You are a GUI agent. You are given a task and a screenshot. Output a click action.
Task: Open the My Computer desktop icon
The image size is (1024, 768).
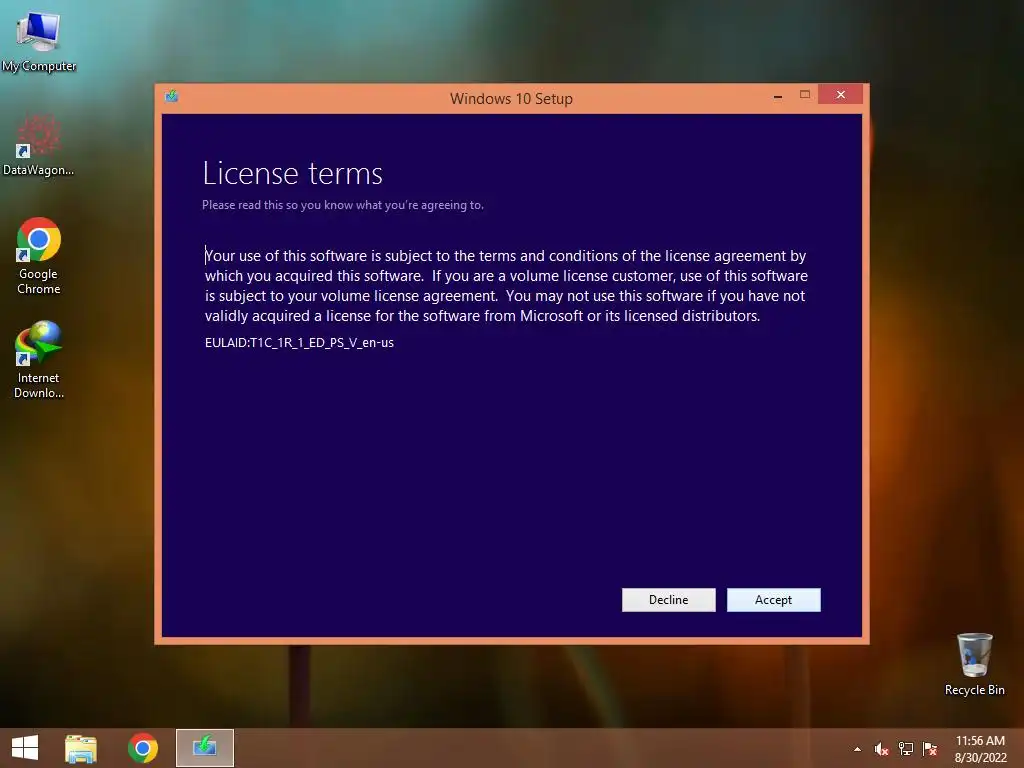tap(39, 41)
